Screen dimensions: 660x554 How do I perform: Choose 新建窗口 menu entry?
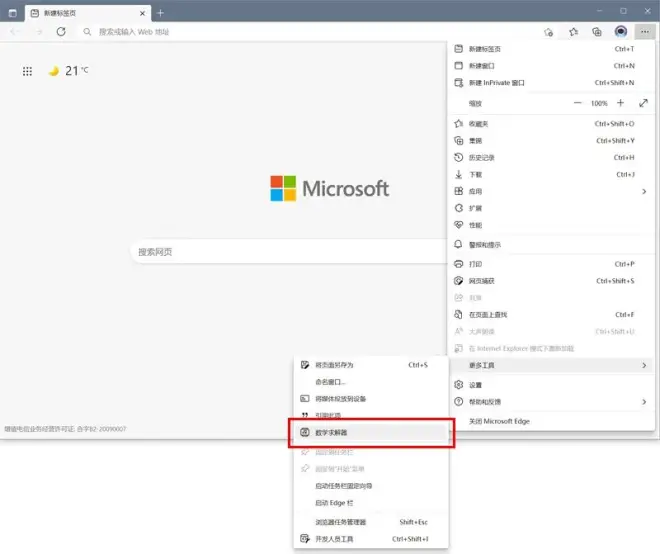[x=551, y=66]
